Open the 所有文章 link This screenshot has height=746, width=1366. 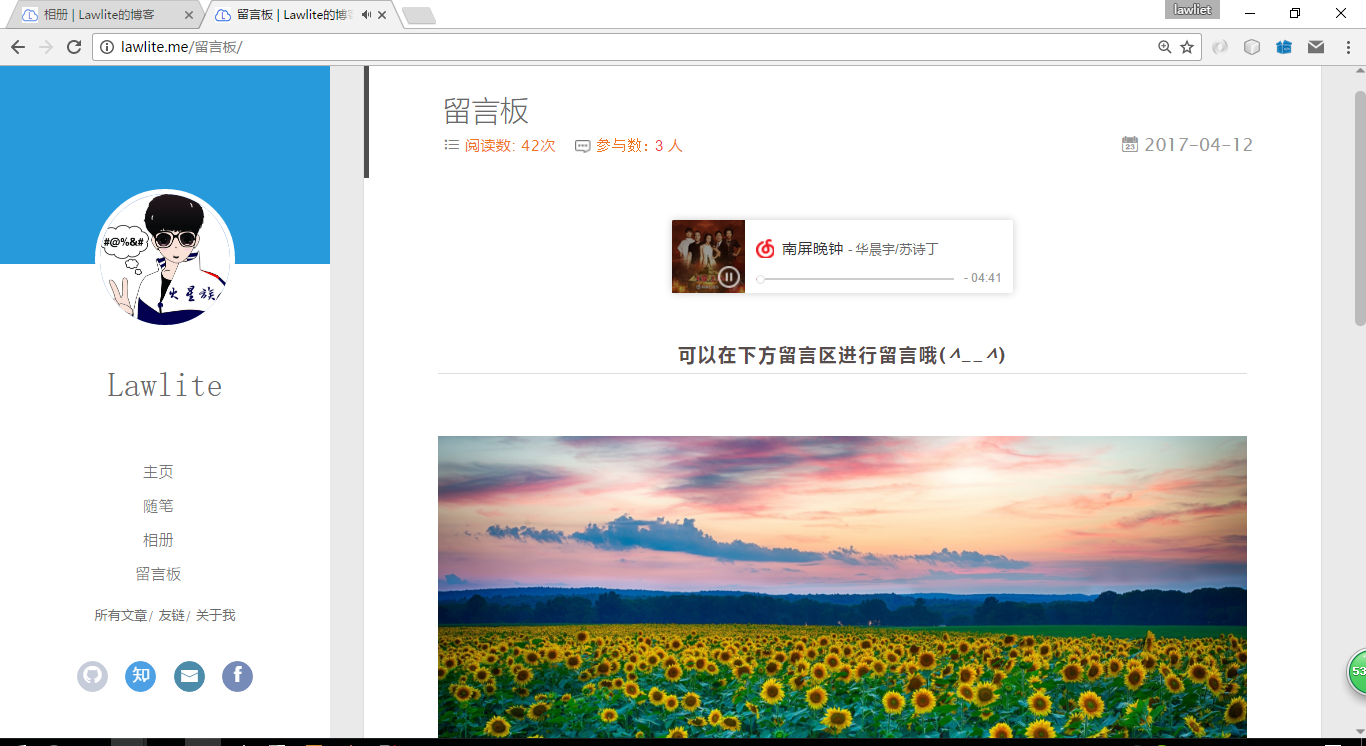click(x=121, y=616)
